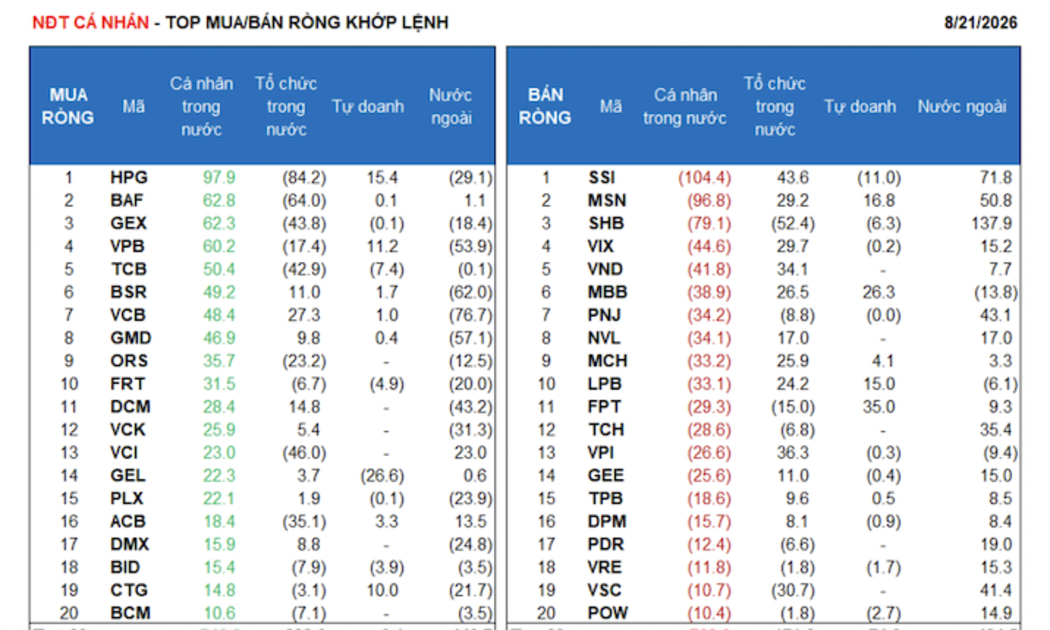
Task: Click the SSI value (104.4) cell
Action: click(x=704, y=177)
